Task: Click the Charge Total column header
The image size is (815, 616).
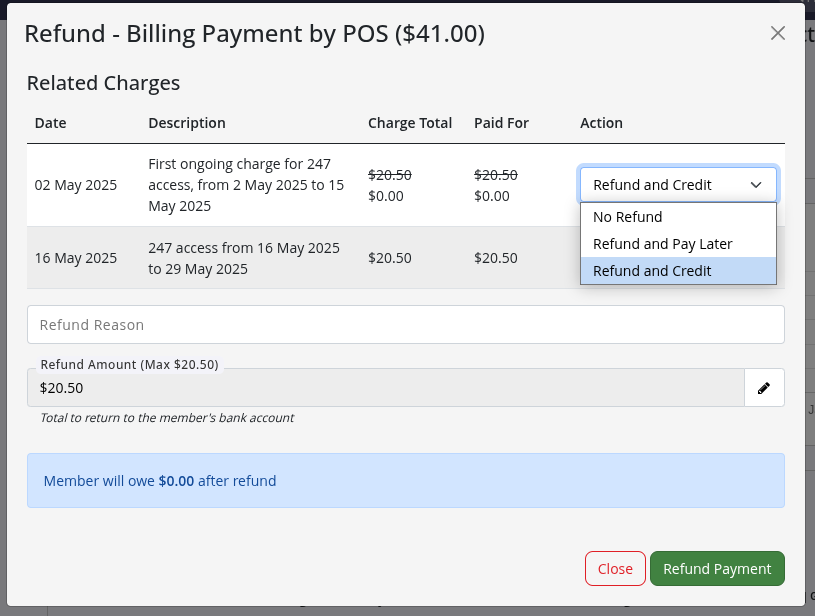Action: [x=410, y=123]
